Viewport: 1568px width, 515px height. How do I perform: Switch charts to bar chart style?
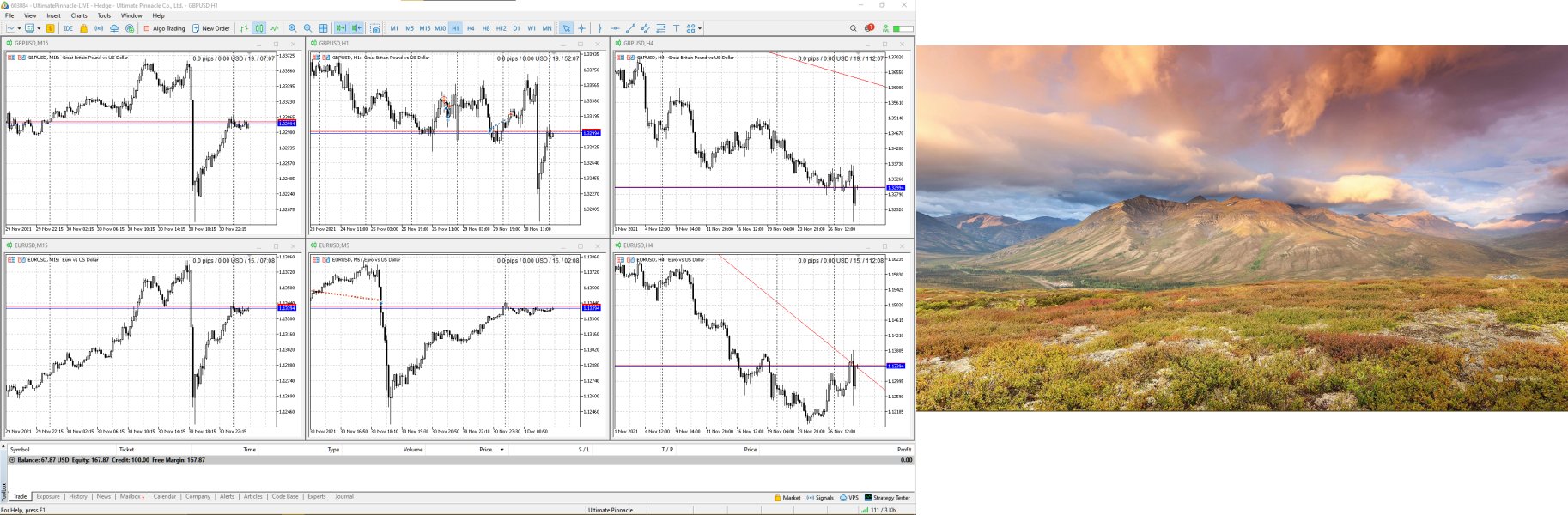coord(245,28)
